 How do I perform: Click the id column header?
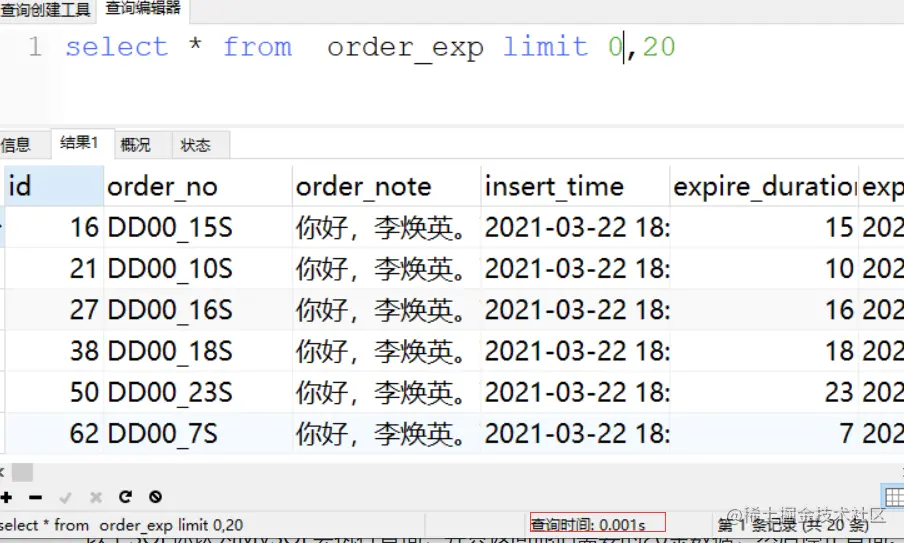pos(54,186)
